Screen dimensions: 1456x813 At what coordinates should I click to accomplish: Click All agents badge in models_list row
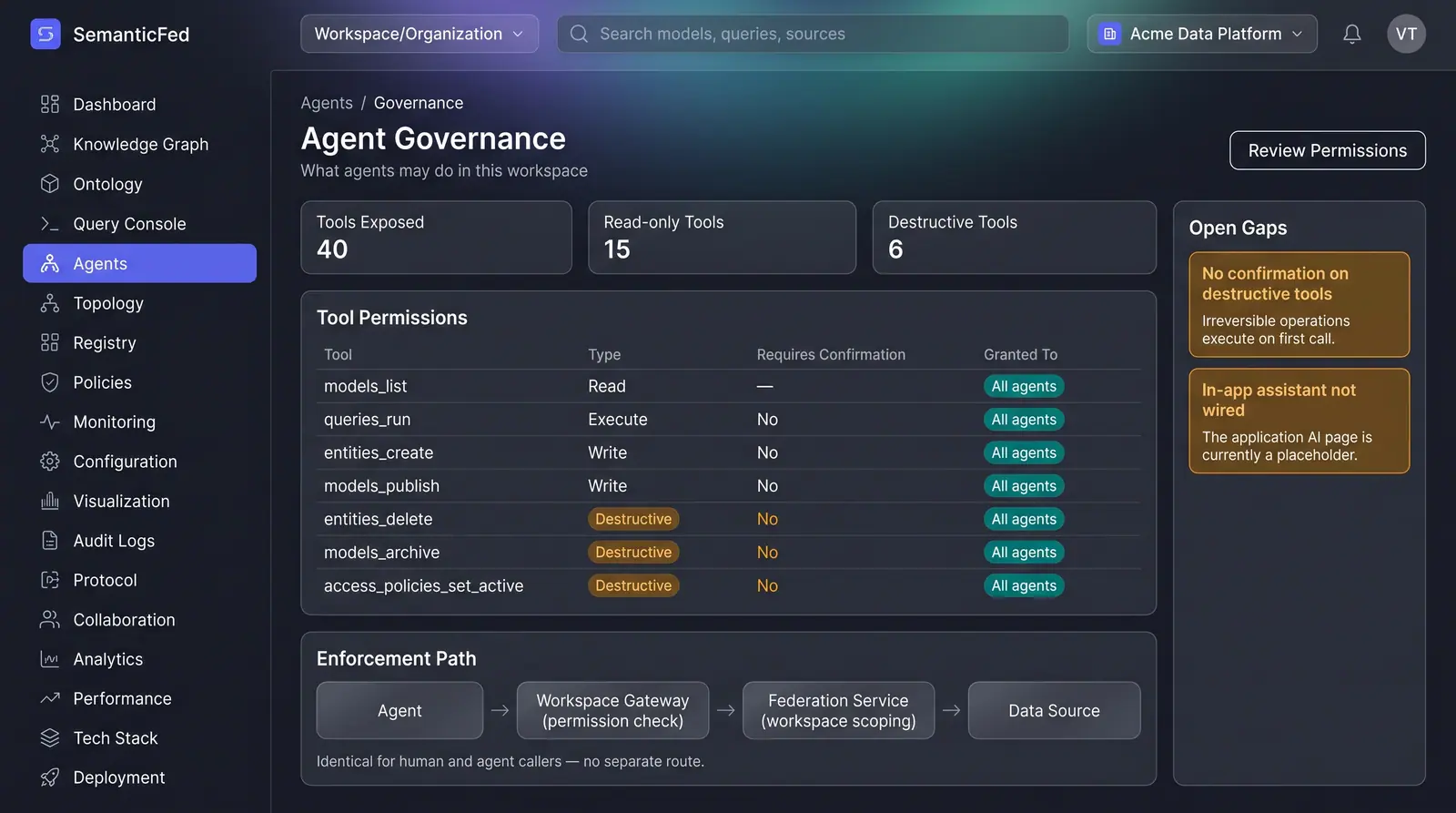(x=1024, y=386)
